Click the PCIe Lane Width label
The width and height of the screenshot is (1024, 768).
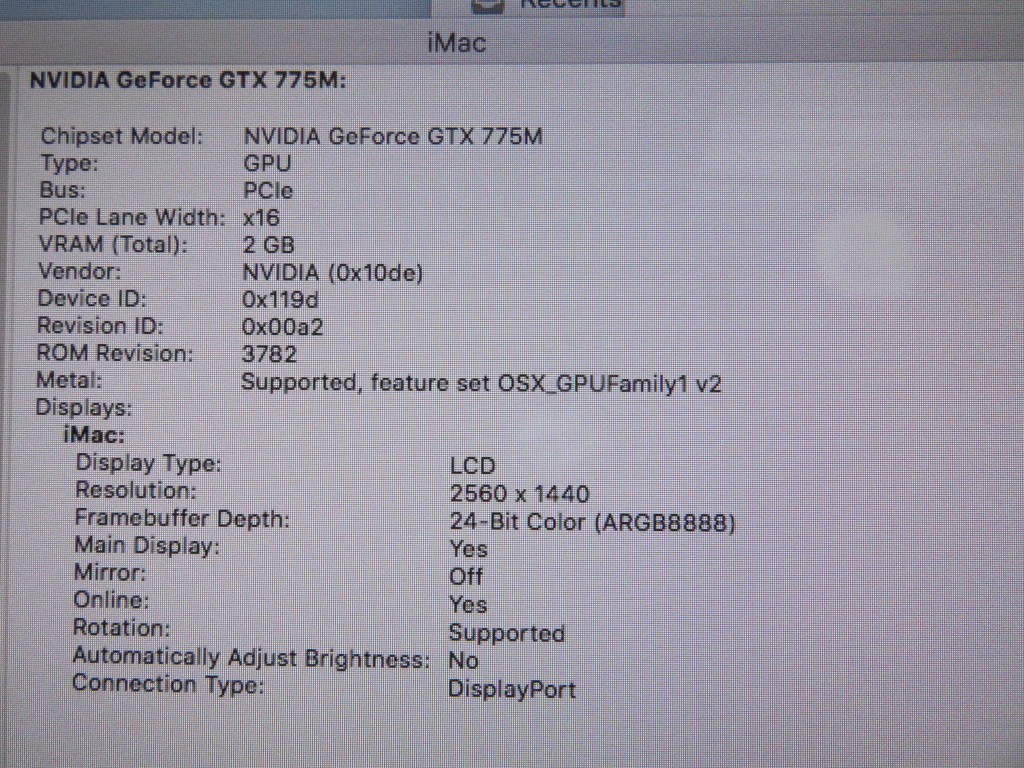132,217
